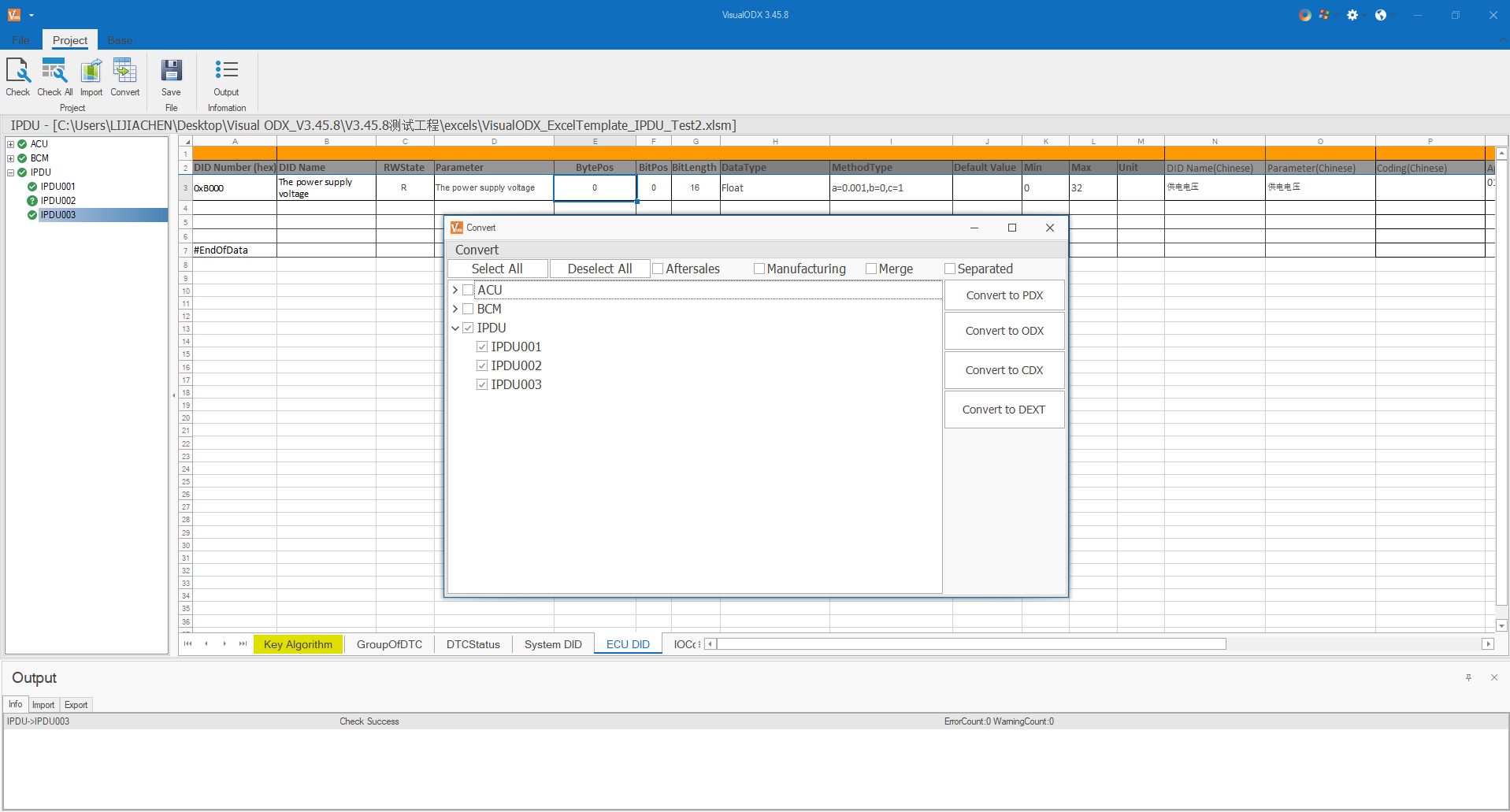Viewport: 1510px width, 812px height.
Task: Click the IPDU002 question mark status icon
Action: point(32,201)
